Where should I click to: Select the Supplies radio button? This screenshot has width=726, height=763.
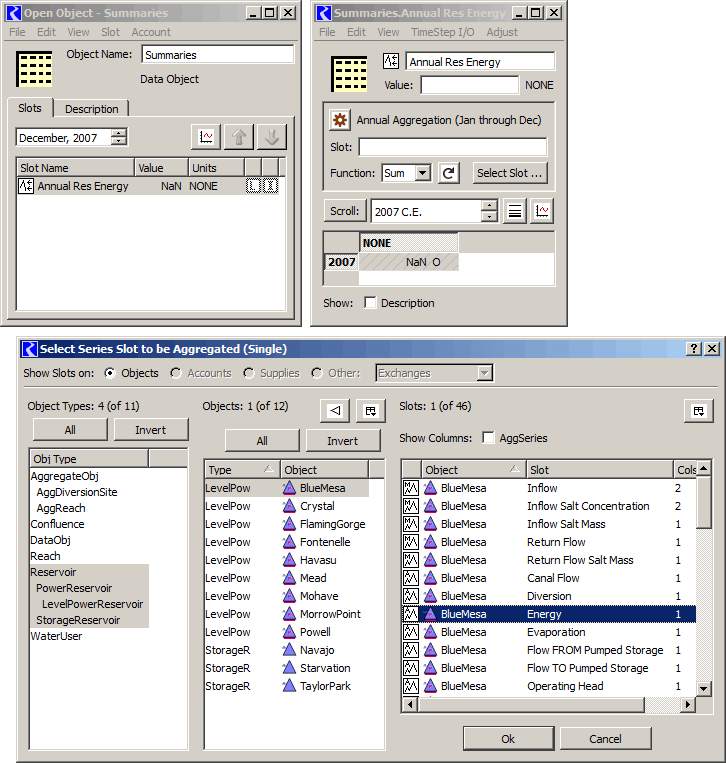(x=249, y=373)
